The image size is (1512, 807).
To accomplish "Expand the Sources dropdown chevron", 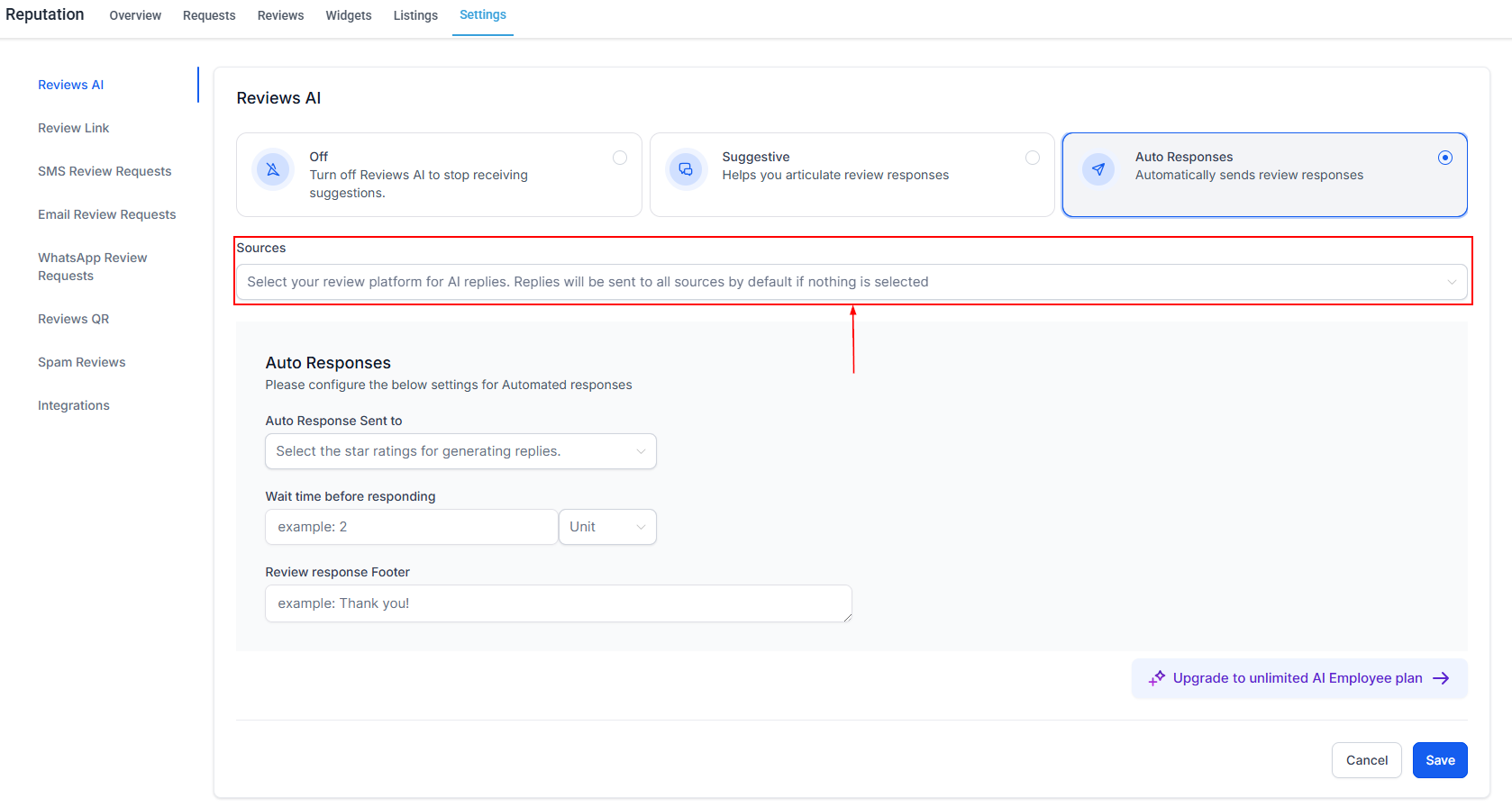I will tap(1452, 282).
